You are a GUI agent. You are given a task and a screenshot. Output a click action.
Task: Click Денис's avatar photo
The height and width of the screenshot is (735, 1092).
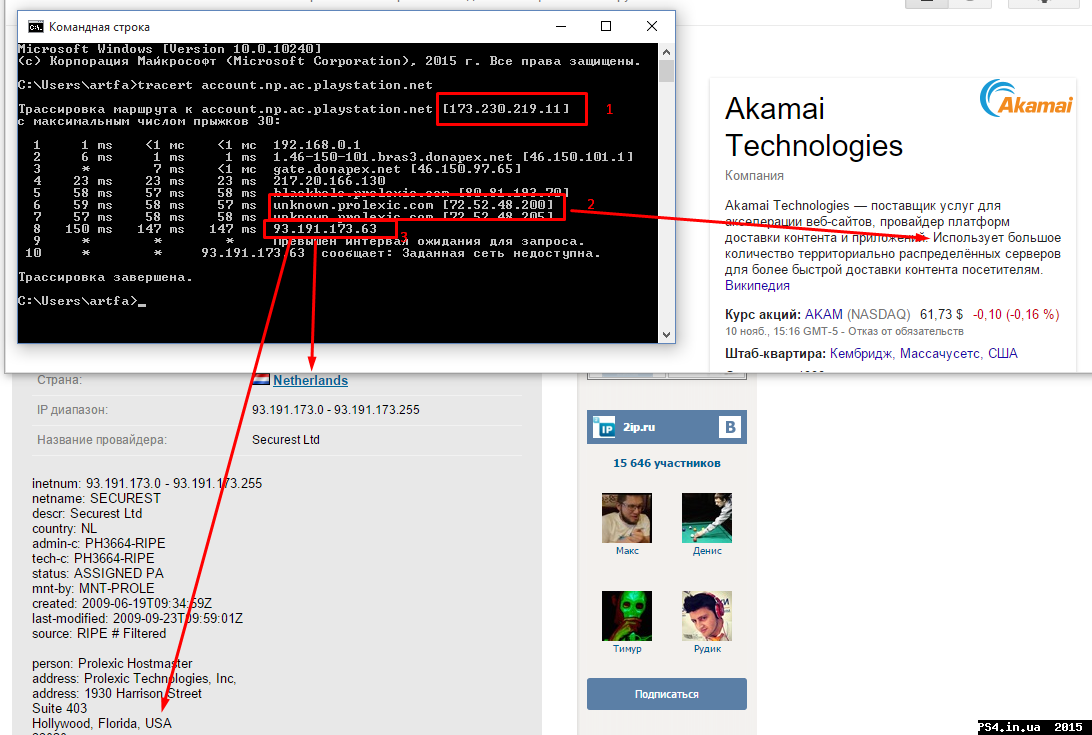pyautogui.click(x=707, y=518)
